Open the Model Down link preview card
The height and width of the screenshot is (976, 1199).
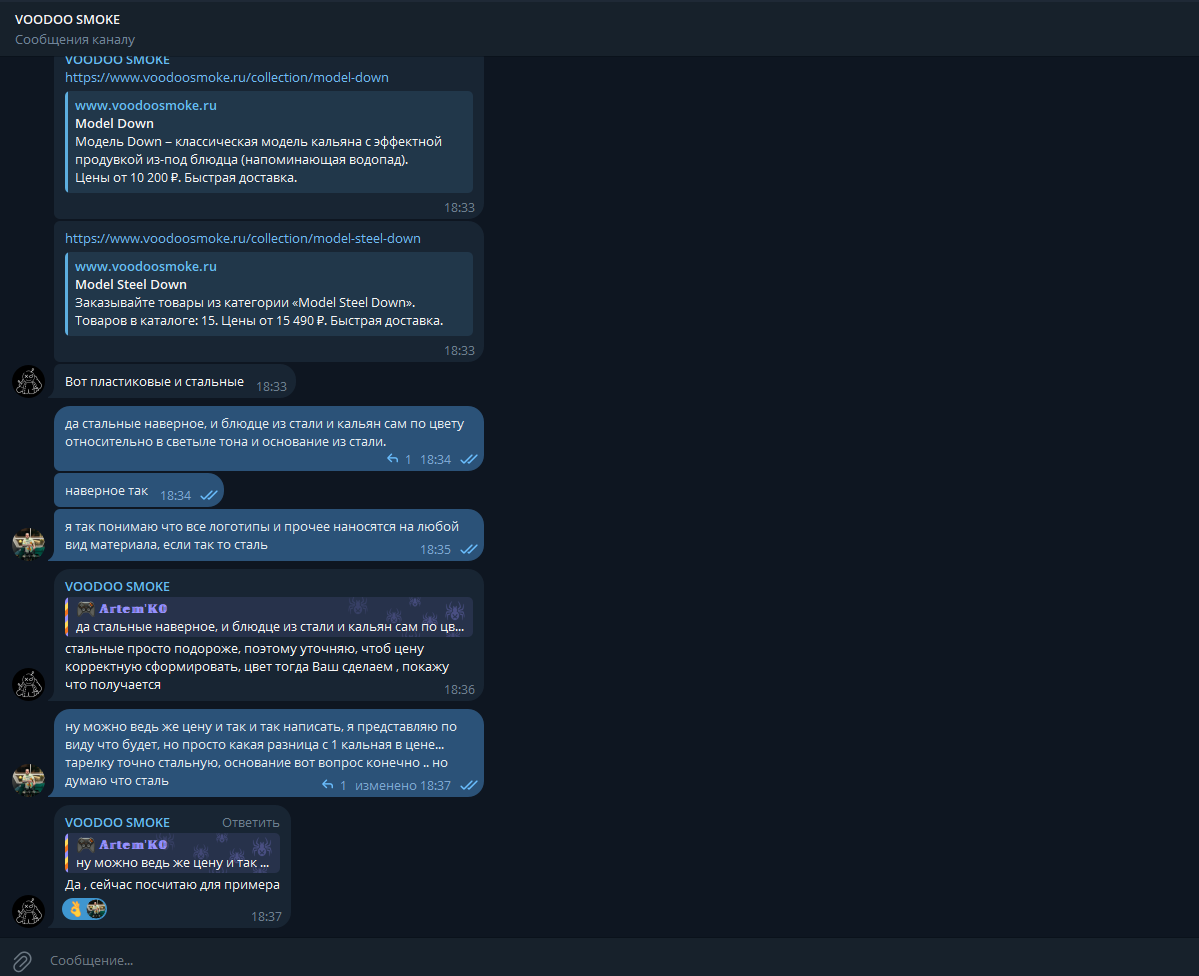[x=269, y=142]
